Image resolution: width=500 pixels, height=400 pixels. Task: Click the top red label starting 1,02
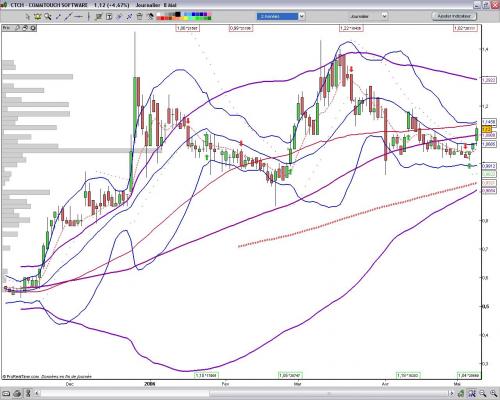coord(466,28)
